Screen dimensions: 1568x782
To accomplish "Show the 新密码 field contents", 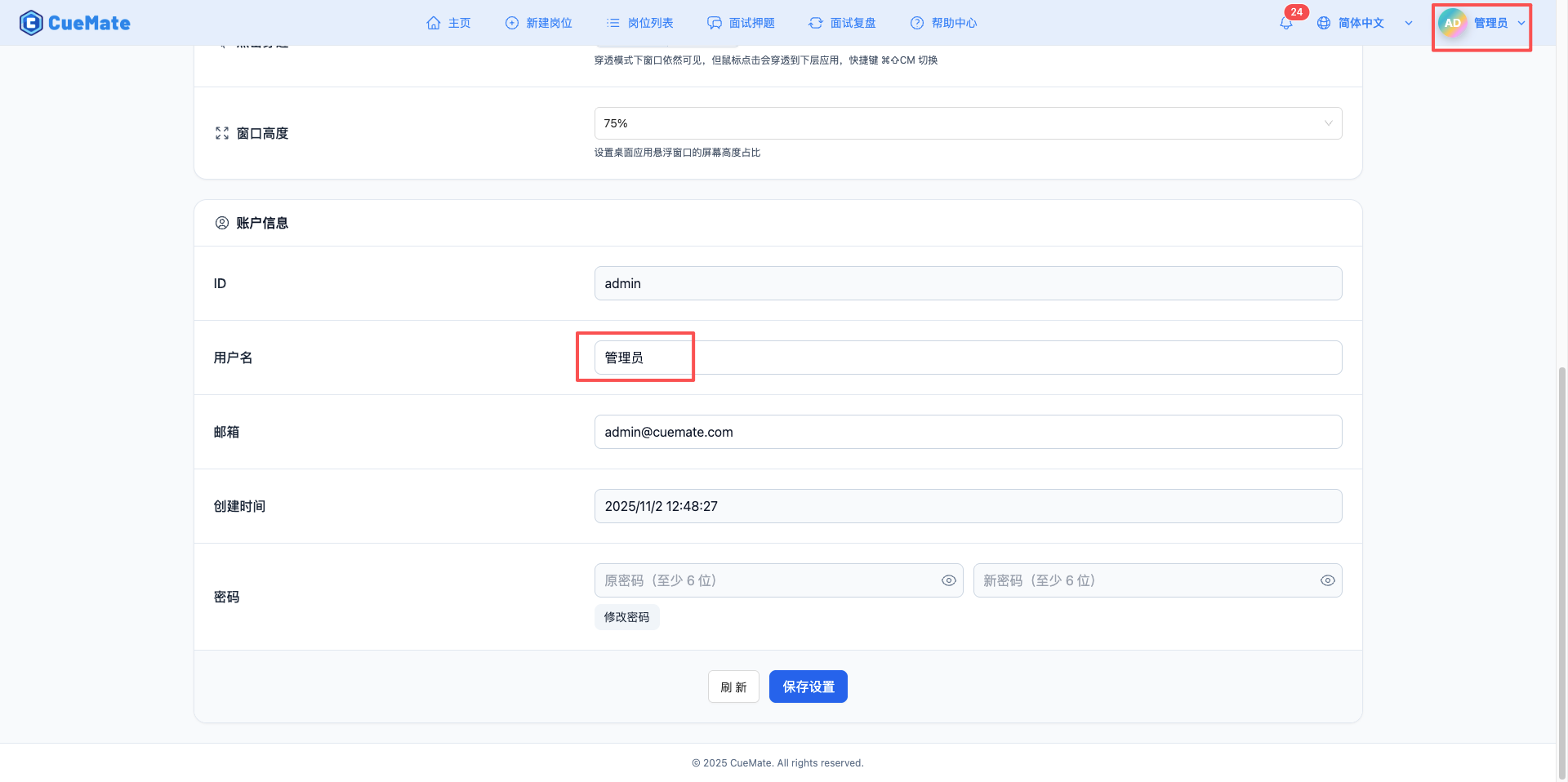I will tap(1327, 580).
